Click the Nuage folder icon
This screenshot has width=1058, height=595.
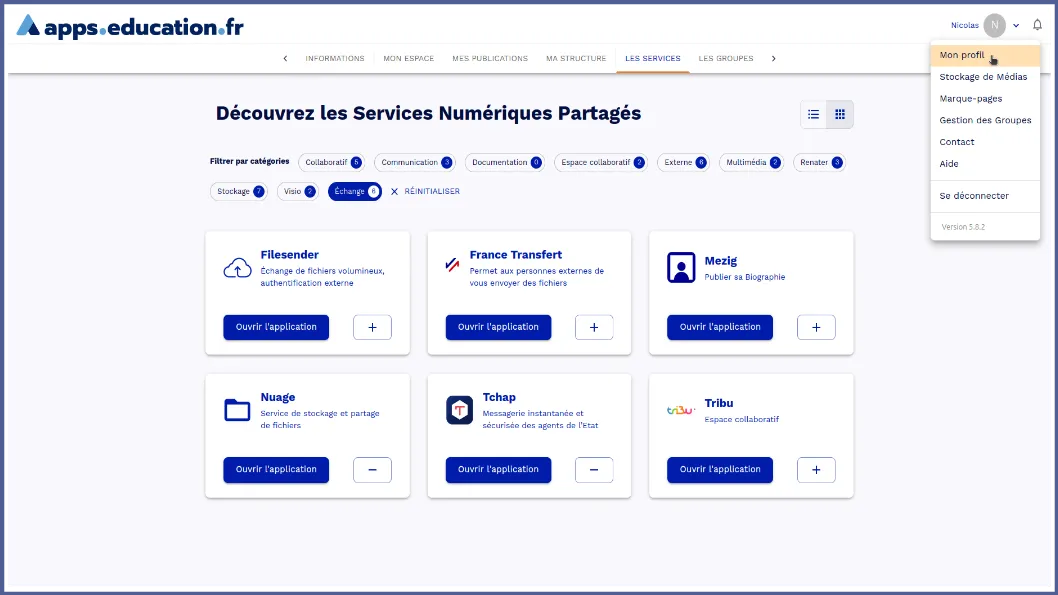238,409
